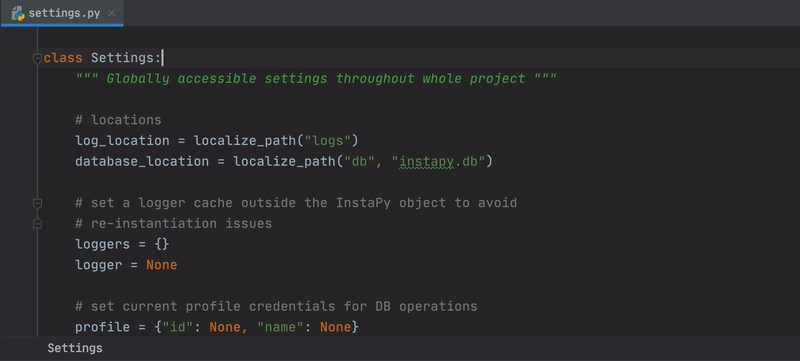Click the Settings breadcrumb at bottom
The image size is (800, 361).
[75, 348]
